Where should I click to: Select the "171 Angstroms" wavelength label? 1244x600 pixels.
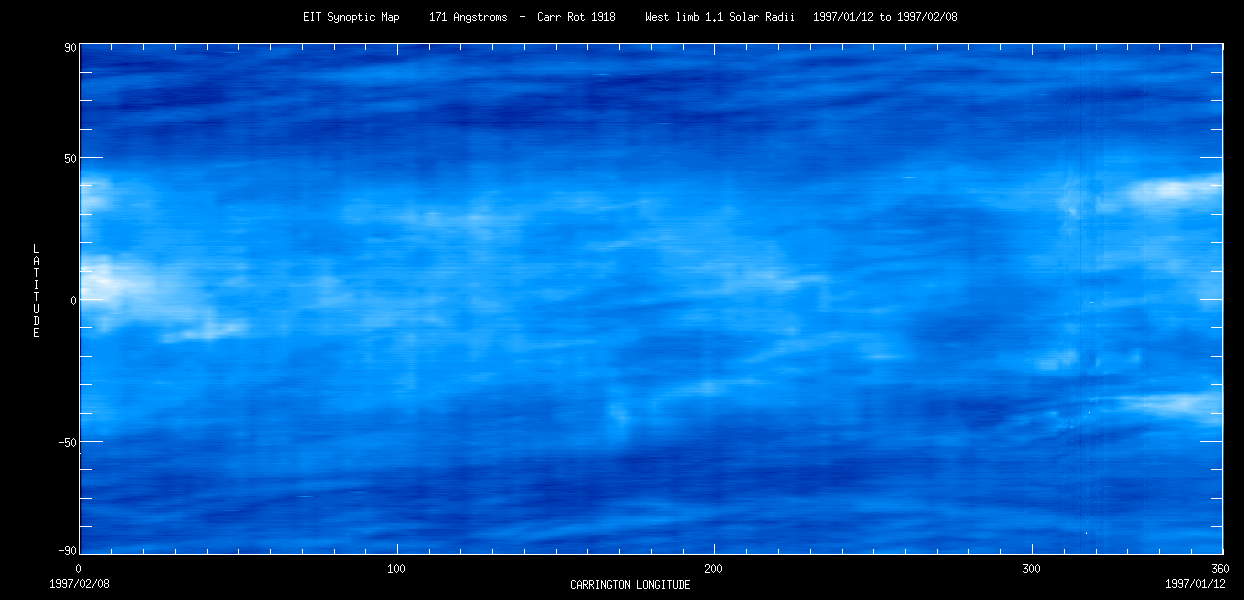tap(467, 17)
